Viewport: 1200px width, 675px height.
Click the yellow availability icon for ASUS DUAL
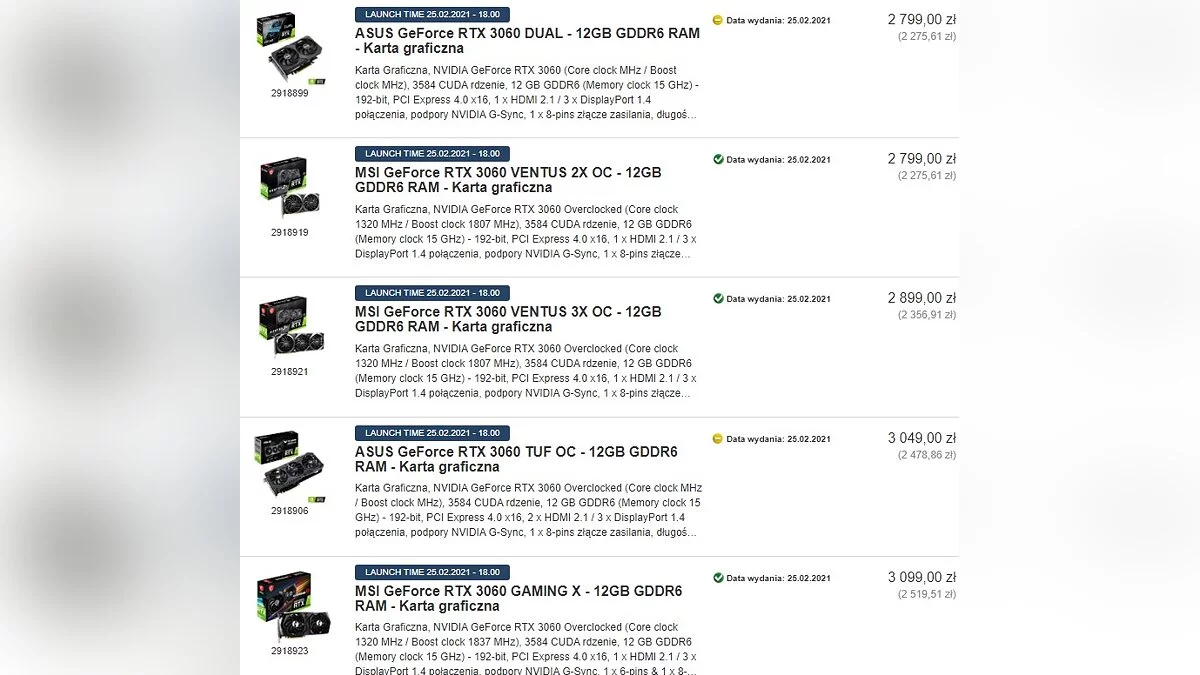717,20
